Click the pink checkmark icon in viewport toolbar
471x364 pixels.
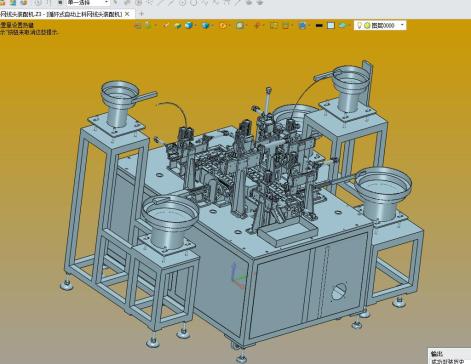(166, 25)
